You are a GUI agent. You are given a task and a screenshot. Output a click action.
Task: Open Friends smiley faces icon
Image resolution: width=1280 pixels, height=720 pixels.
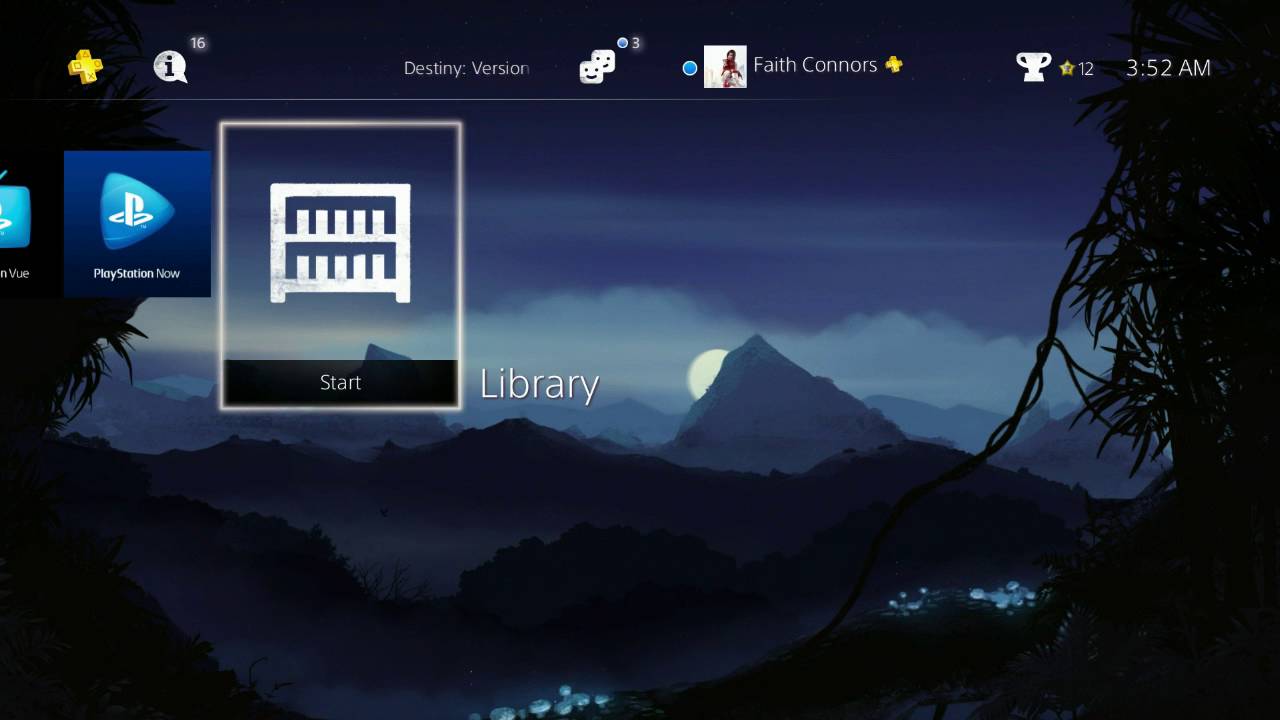pyautogui.click(x=597, y=67)
